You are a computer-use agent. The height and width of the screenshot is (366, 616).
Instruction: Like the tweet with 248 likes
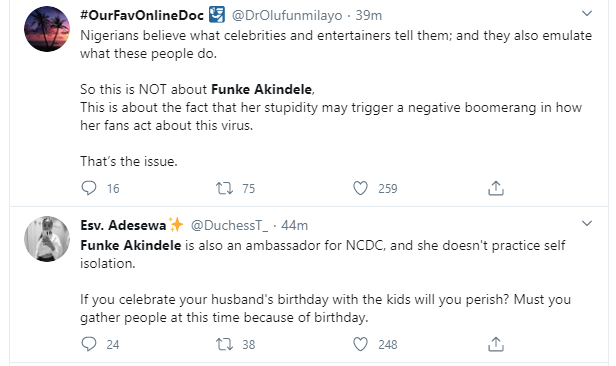360,344
